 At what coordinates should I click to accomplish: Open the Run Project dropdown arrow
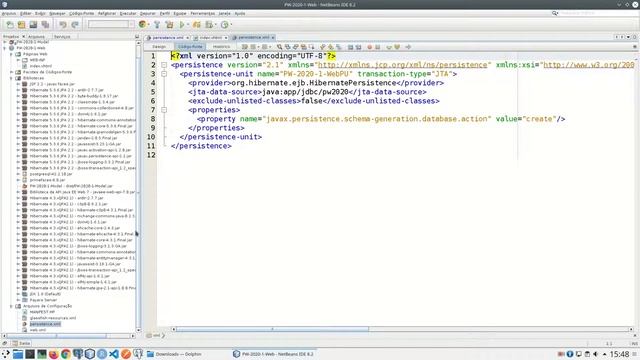tap(187, 25)
